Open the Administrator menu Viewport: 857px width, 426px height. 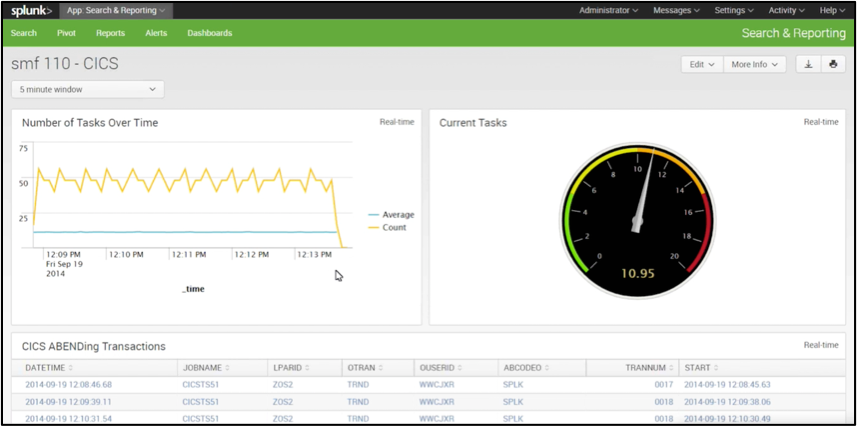(608, 10)
